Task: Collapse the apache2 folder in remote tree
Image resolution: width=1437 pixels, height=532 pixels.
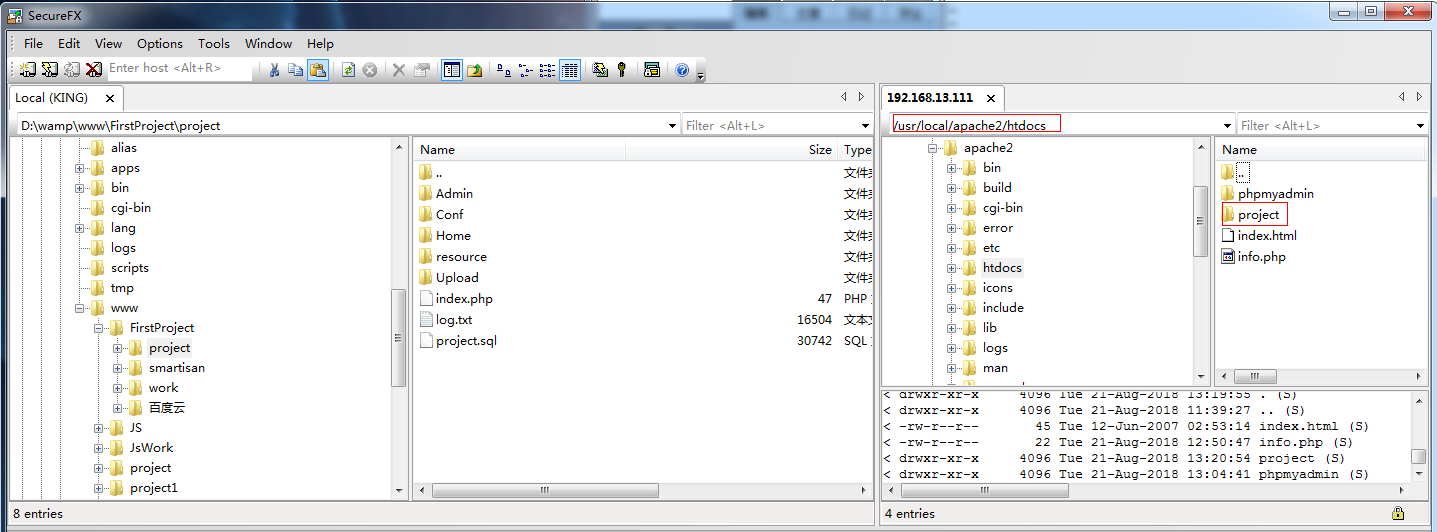Action: [933, 148]
